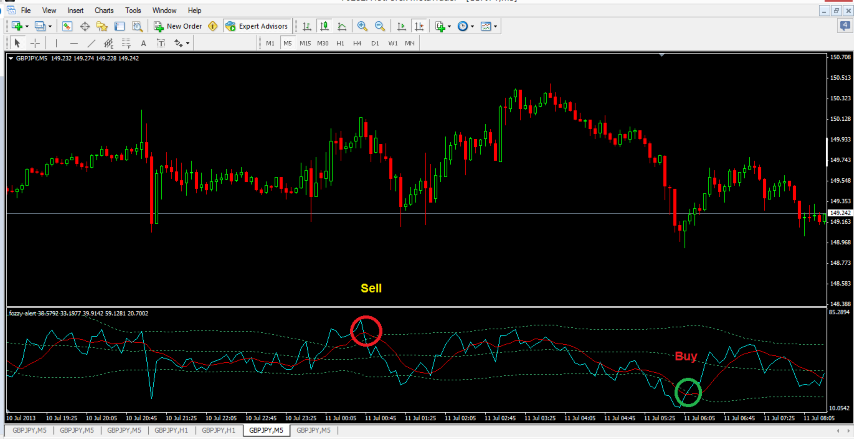Open the chat icon at top right
The height and width of the screenshot is (439, 854).
tap(846, 26)
